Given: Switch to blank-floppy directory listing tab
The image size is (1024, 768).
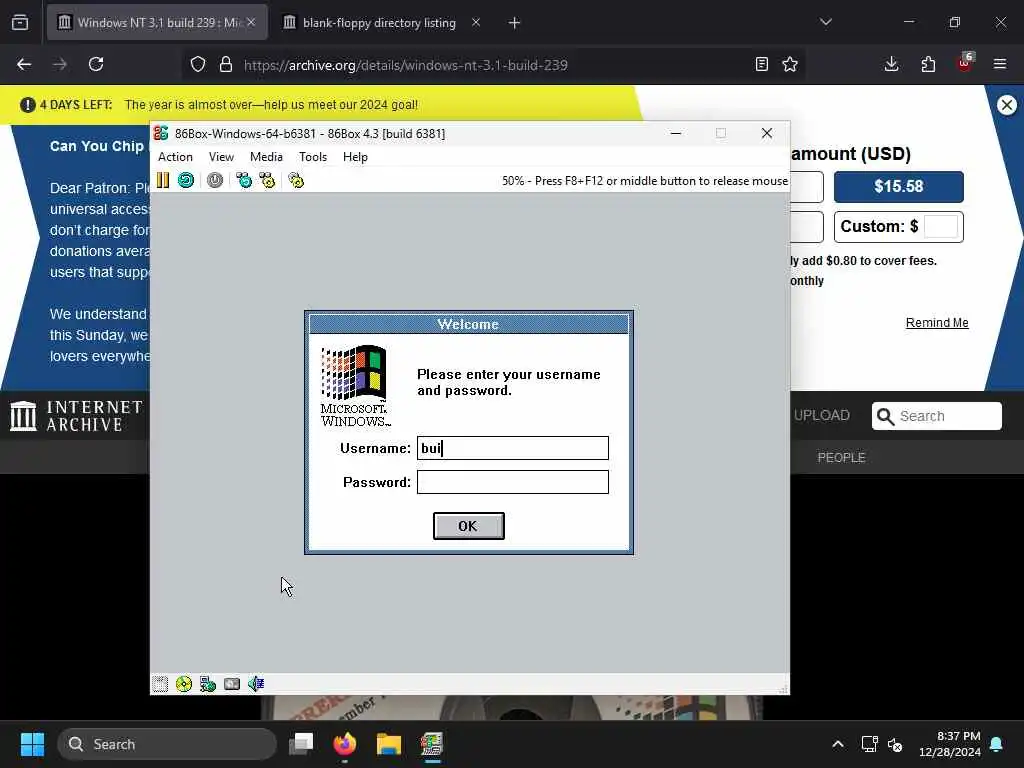Looking at the screenshot, I should point(379,23).
